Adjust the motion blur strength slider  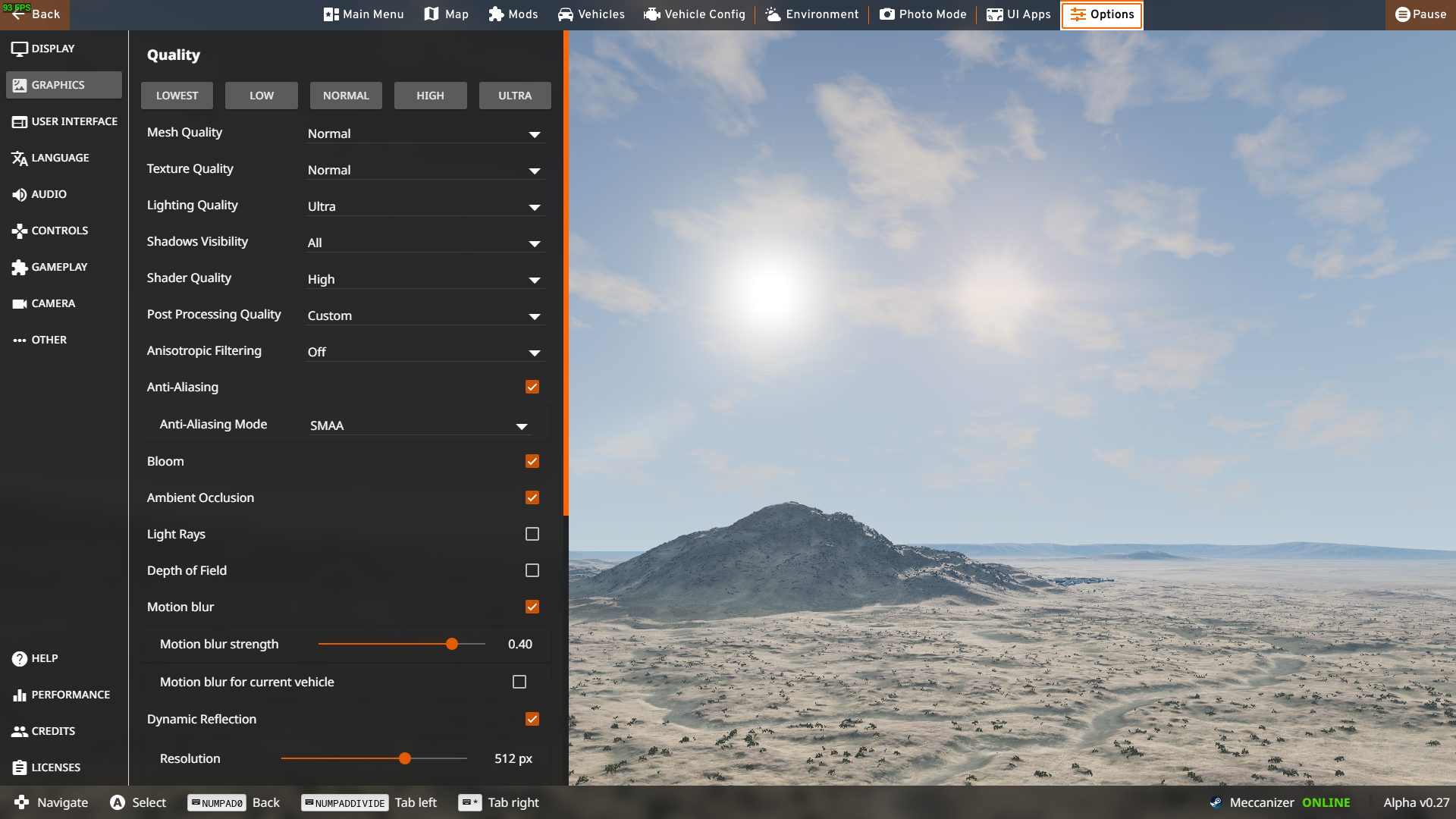pyautogui.click(x=452, y=644)
